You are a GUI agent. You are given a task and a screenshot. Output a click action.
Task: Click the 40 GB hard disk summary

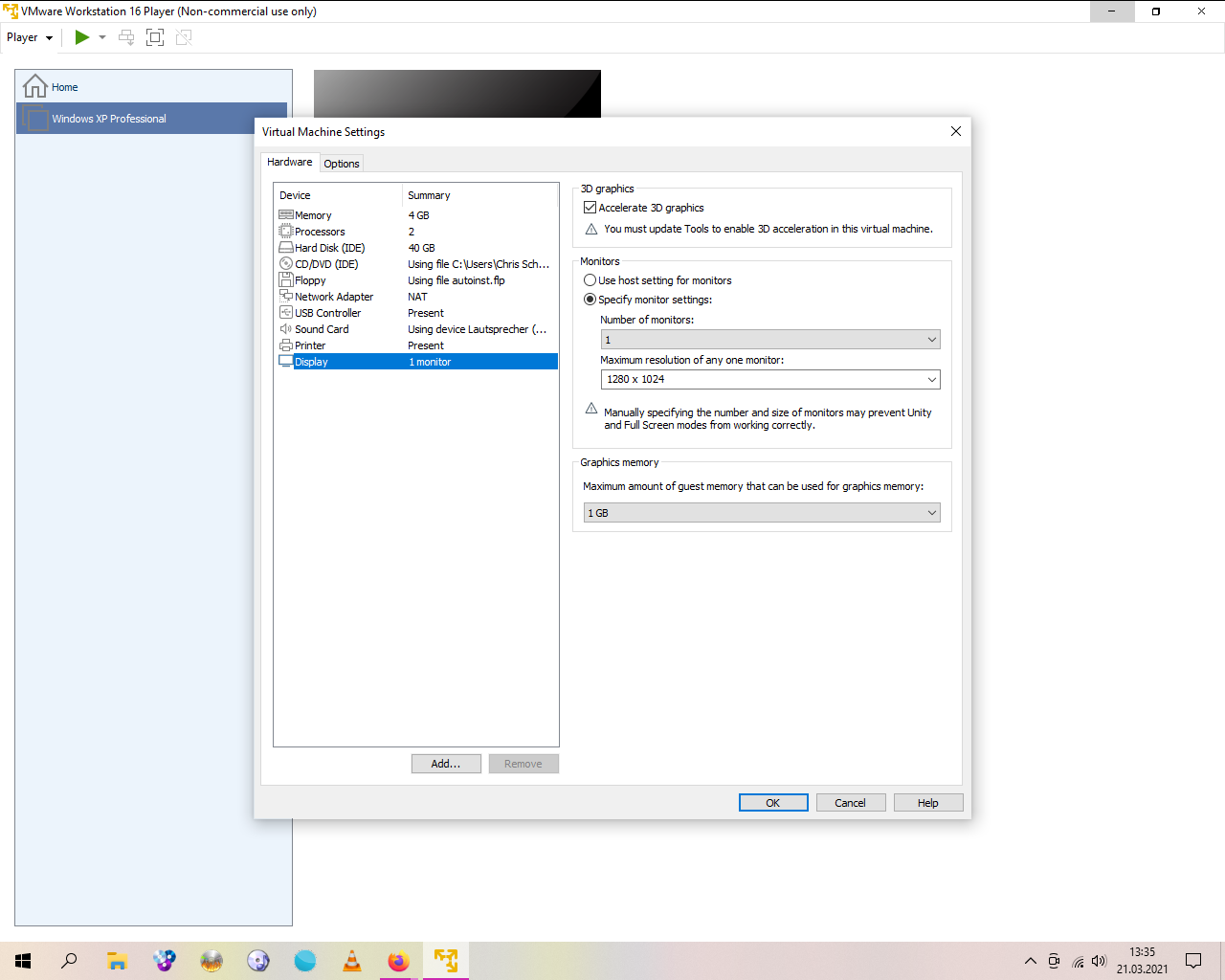click(422, 248)
